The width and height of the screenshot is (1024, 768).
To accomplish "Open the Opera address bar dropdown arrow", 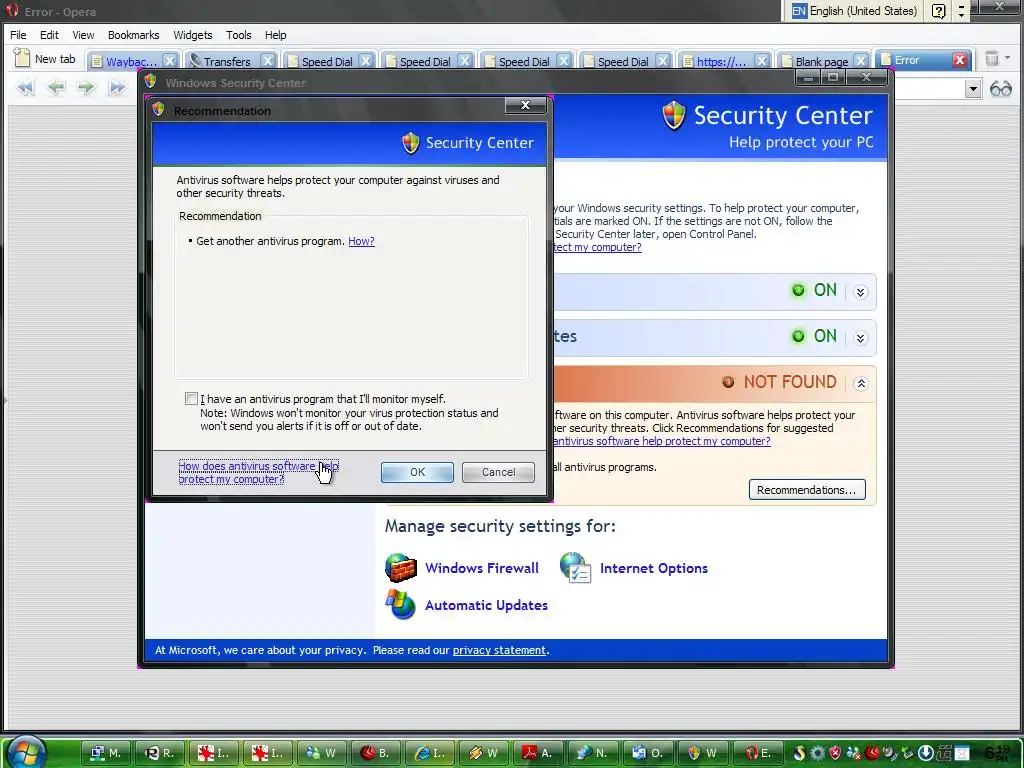I will tap(973, 88).
